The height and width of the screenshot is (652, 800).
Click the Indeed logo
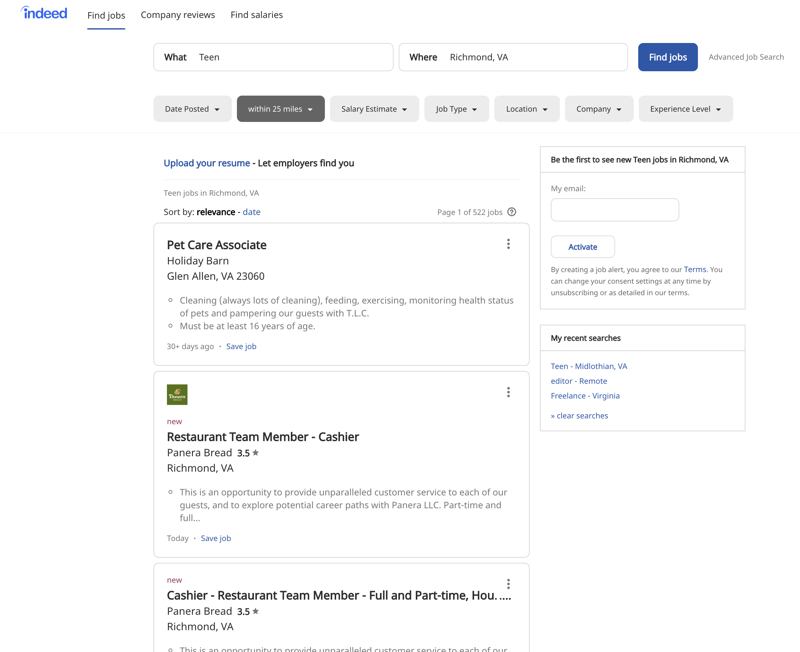coord(44,13)
